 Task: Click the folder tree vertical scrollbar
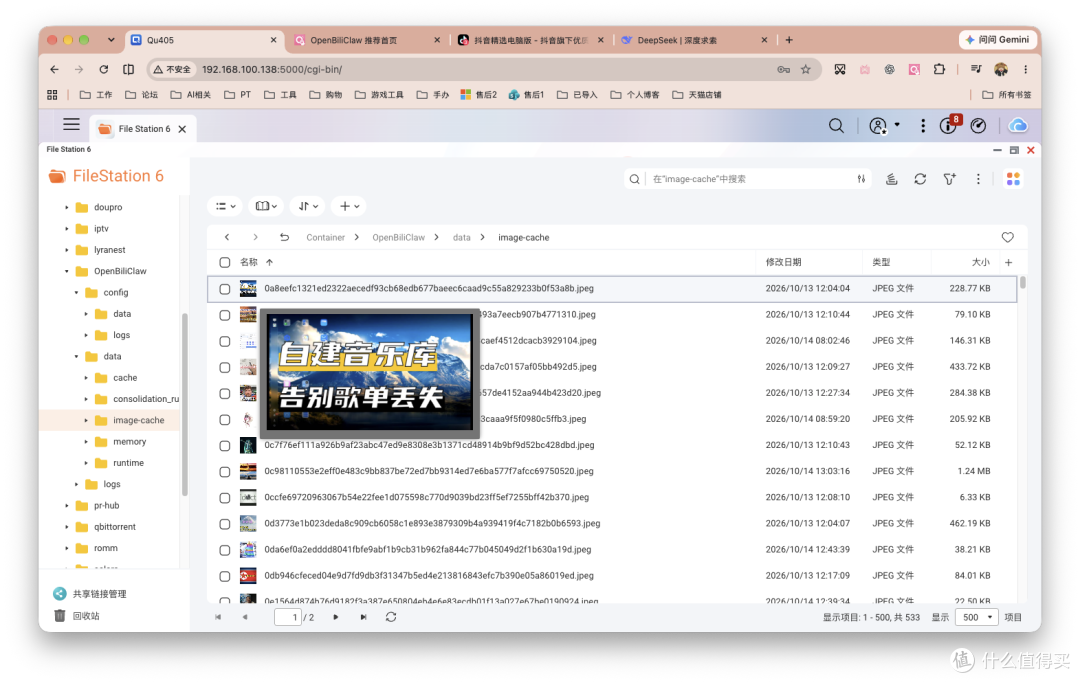(x=185, y=404)
